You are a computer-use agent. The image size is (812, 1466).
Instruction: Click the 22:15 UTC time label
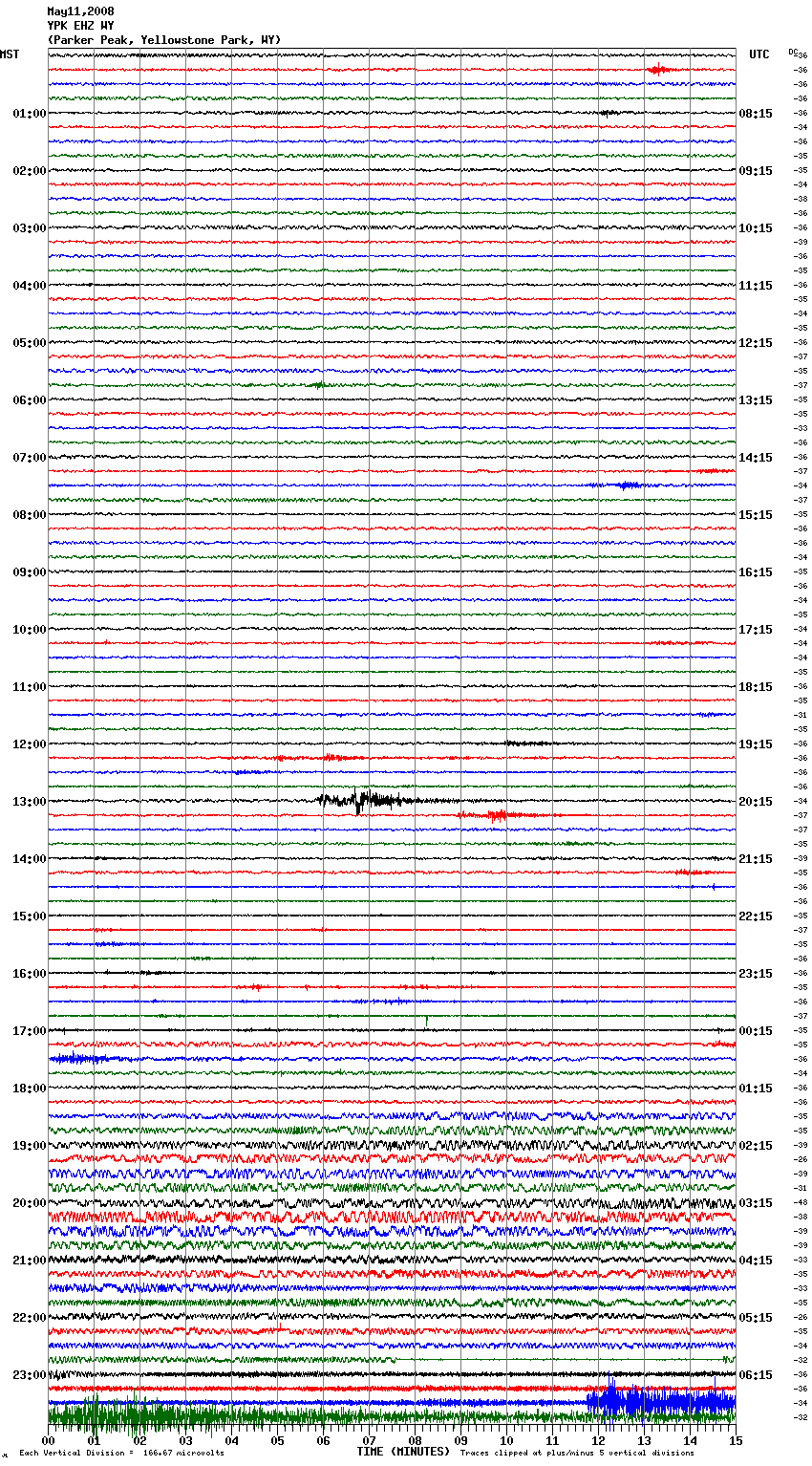point(756,916)
